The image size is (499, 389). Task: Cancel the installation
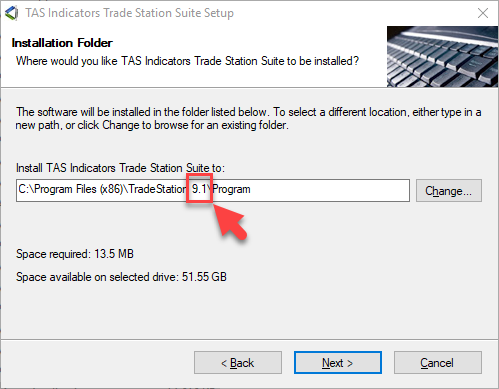click(x=438, y=362)
